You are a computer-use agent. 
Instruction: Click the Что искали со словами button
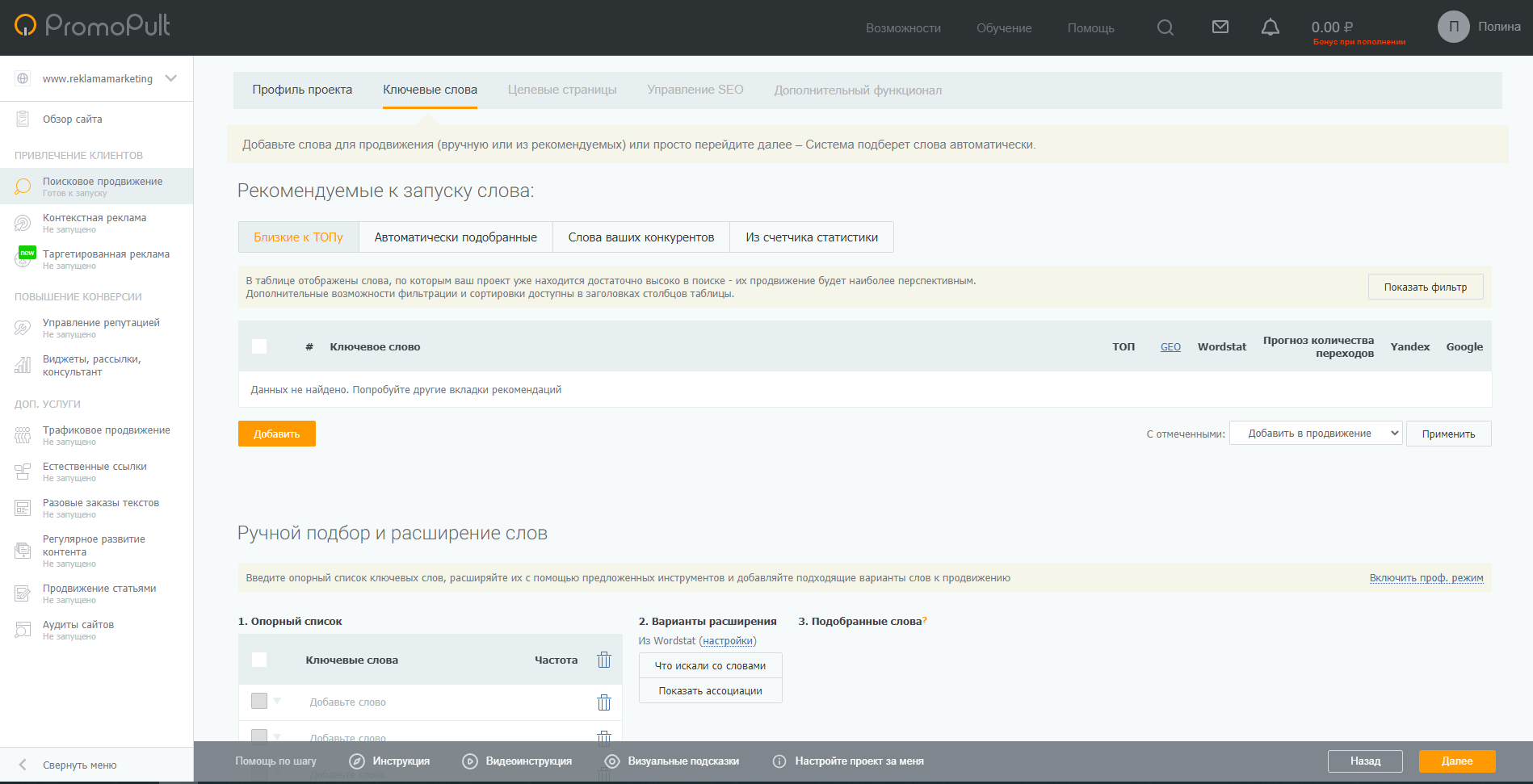(710, 665)
